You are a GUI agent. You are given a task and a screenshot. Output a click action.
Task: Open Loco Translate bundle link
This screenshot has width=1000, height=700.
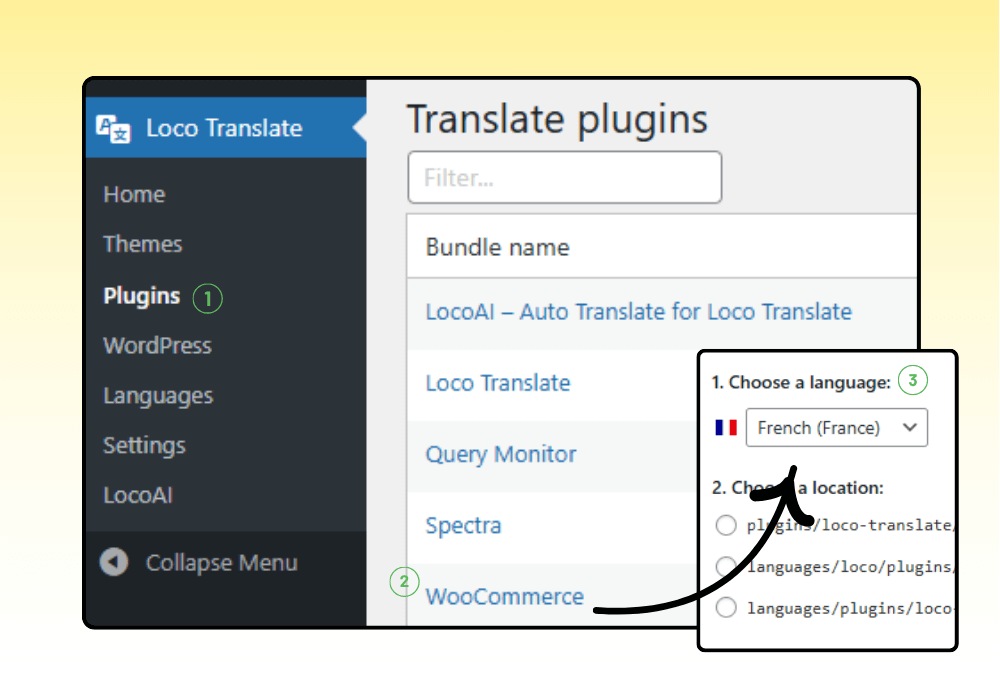pos(497,383)
